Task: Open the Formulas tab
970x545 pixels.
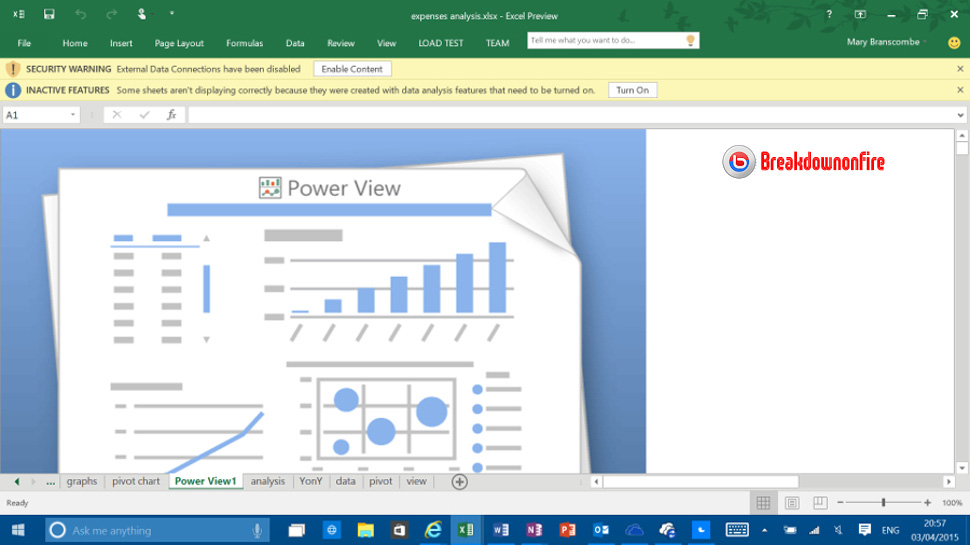Action: pyautogui.click(x=244, y=43)
